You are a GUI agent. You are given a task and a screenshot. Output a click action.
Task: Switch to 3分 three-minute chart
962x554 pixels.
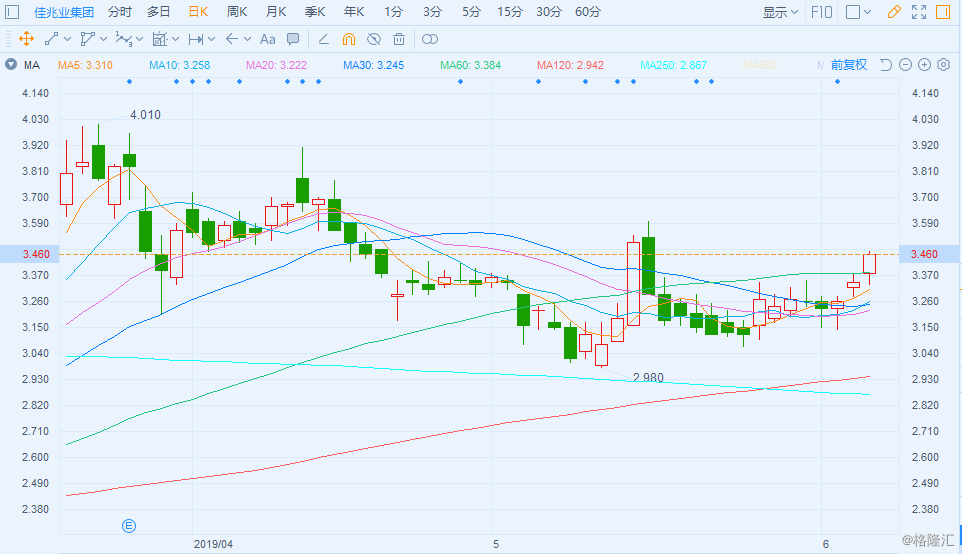coord(433,12)
